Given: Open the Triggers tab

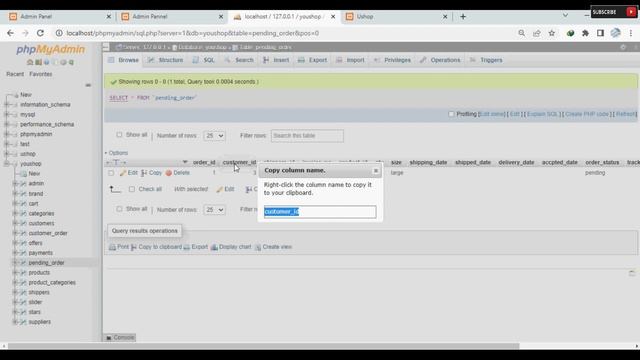Looking at the screenshot, I should click(486, 60).
